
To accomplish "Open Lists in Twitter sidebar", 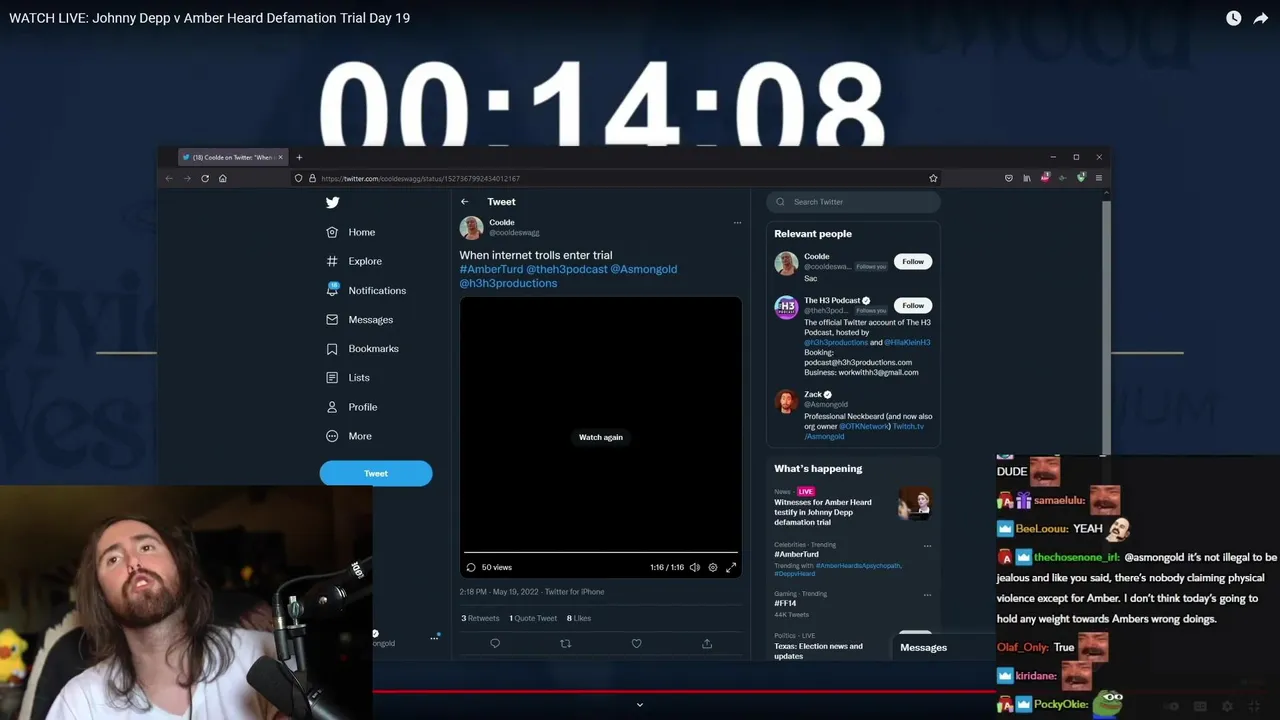I will (x=348, y=378).
